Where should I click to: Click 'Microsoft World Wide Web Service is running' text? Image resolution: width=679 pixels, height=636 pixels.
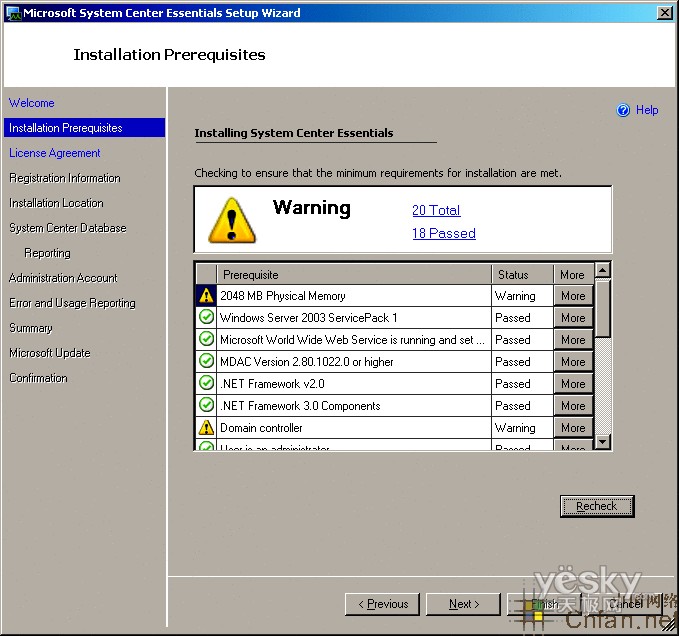[352, 340]
